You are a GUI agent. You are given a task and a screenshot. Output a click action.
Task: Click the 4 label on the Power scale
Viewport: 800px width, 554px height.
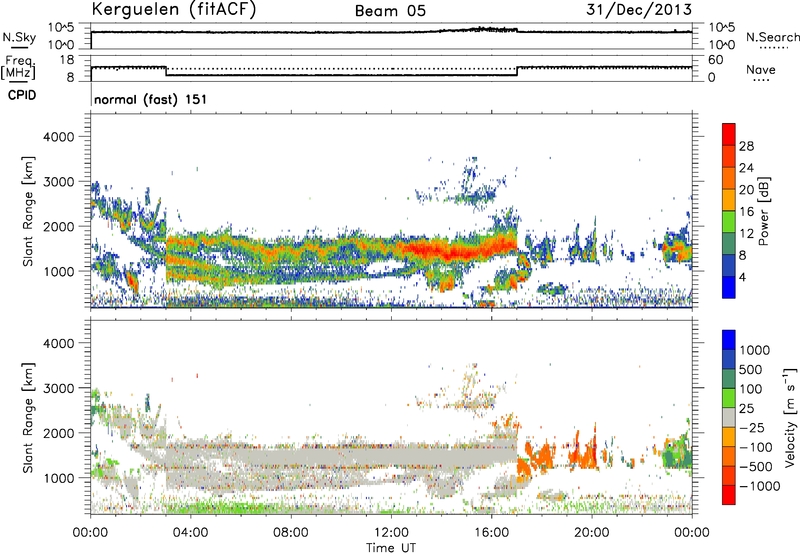[743, 277]
